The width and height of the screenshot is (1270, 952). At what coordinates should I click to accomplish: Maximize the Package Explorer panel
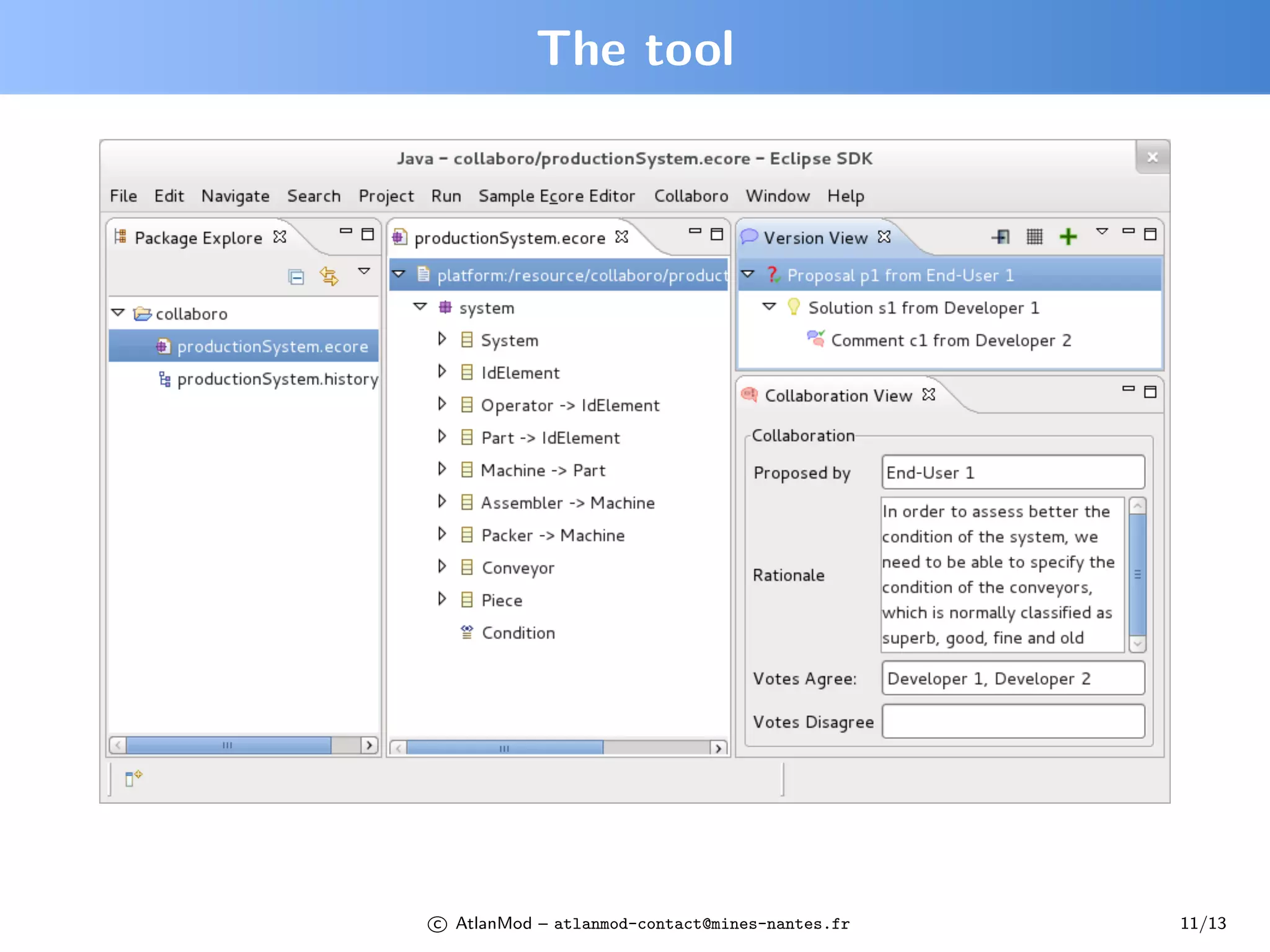tap(368, 234)
